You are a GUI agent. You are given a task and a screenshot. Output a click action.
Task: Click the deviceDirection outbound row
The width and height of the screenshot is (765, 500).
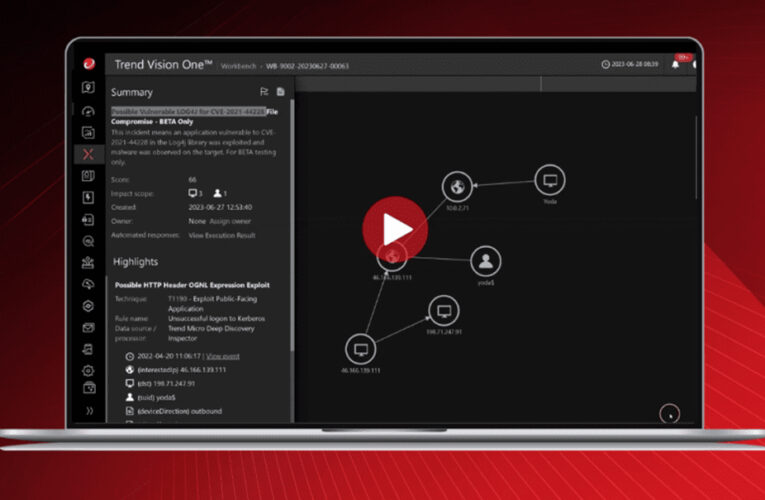pyautogui.click(x=174, y=411)
